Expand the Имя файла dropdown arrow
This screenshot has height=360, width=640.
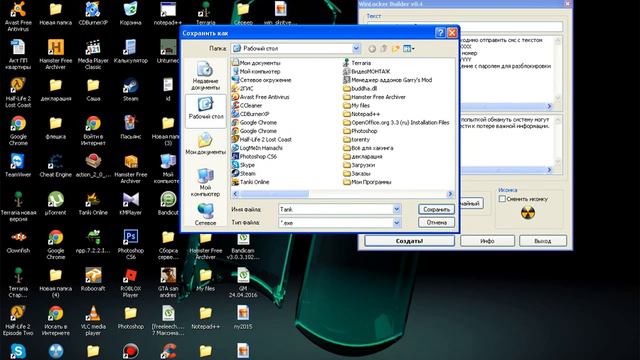point(396,209)
